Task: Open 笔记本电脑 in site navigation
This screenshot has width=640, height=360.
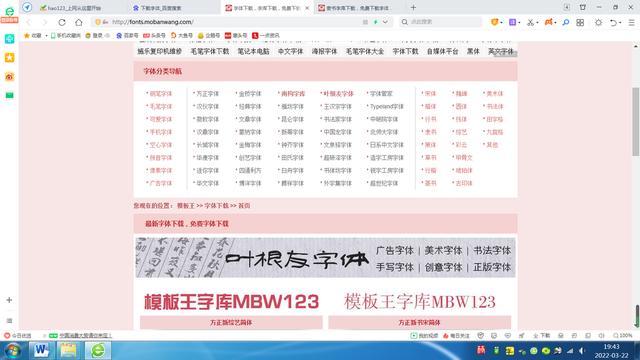Action: 253,51
